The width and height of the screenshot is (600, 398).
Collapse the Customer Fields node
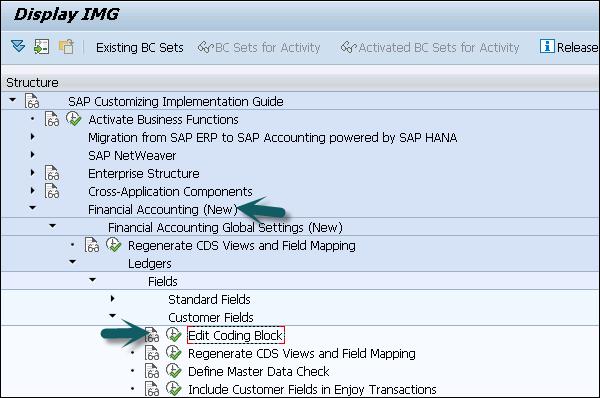point(112,316)
